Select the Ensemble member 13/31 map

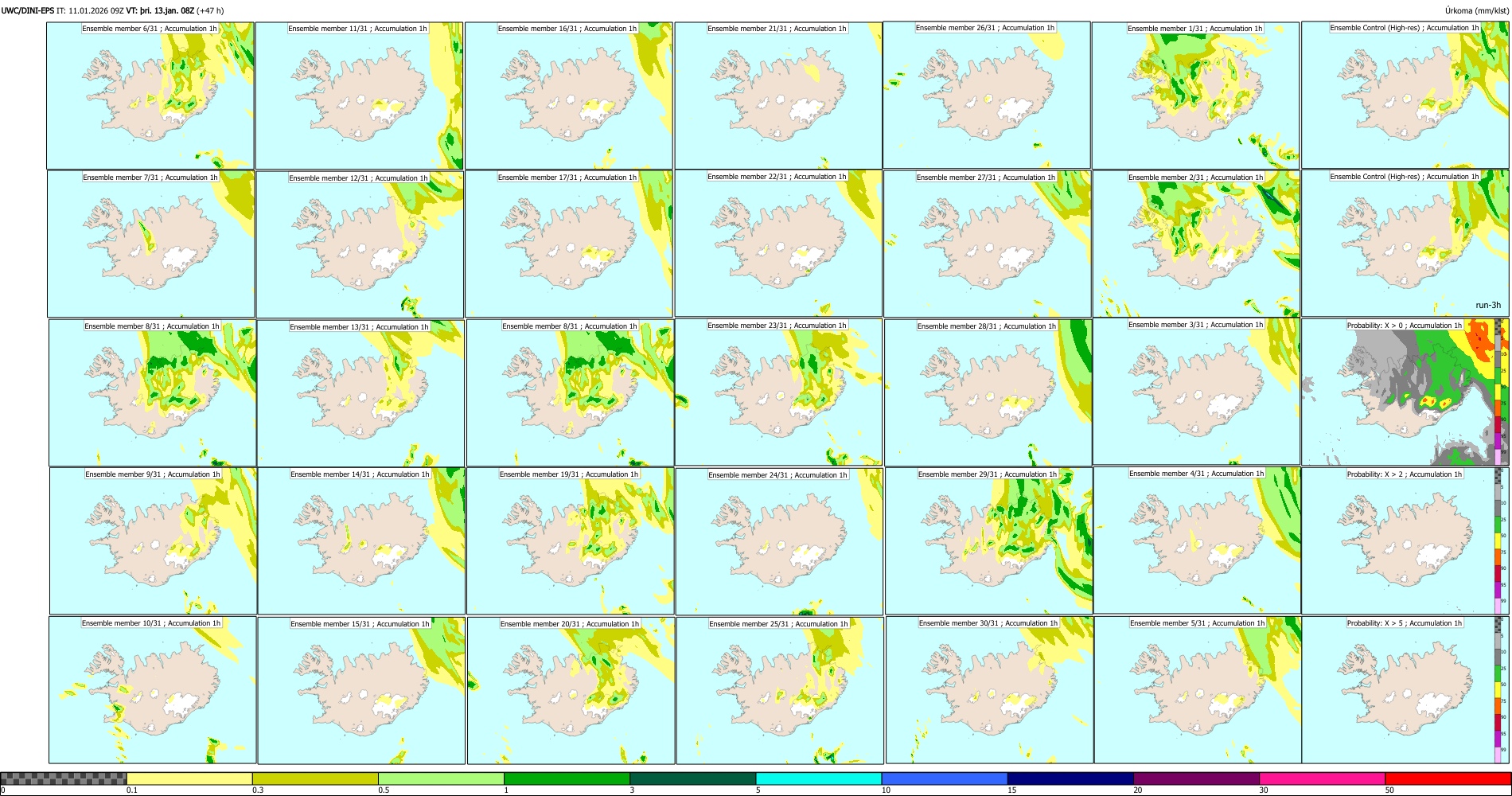pos(360,393)
